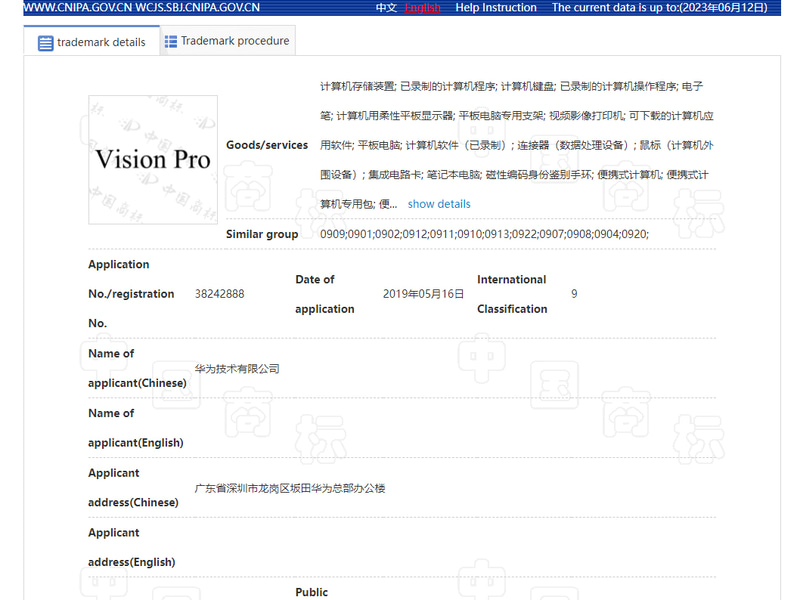The width and height of the screenshot is (800, 600).
Task: Click the Applicant address(Chinese) label
Action: pyautogui.click(x=133, y=488)
